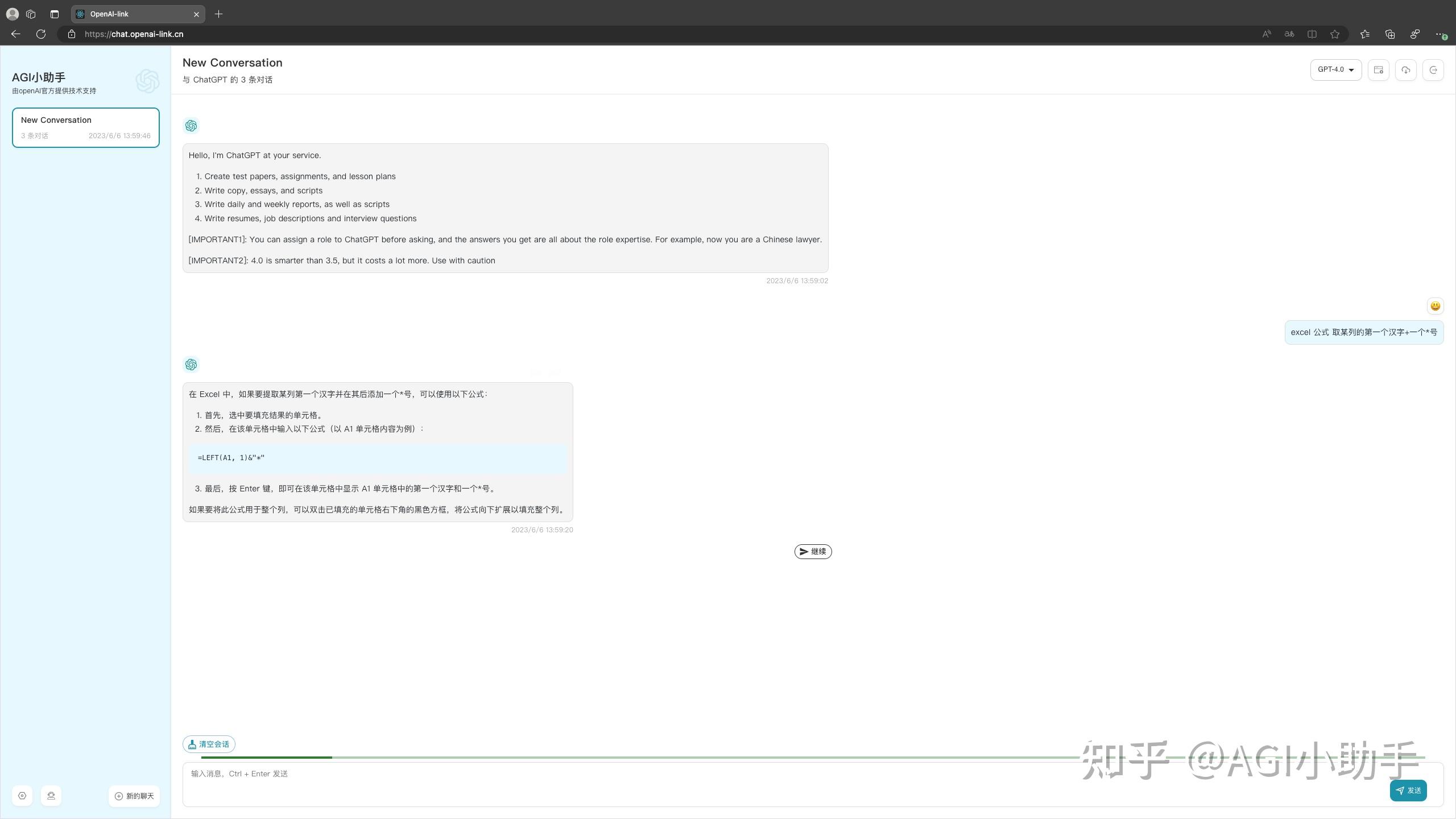This screenshot has width=1456, height=819.
Task: Clear conversation with 清空会话 button
Action: click(209, 744)
